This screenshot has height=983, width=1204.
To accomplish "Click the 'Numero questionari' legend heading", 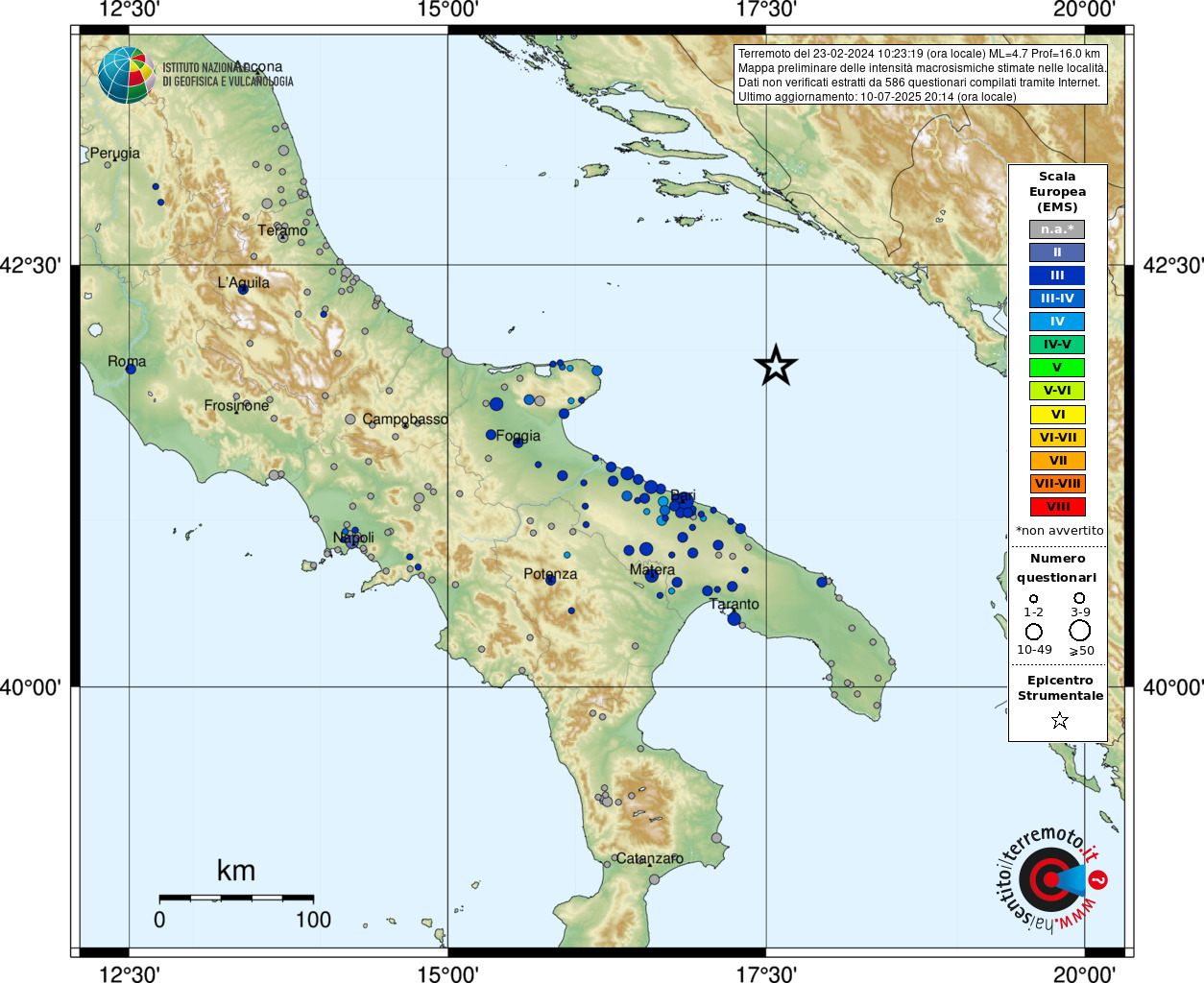I will click(x=1057, y=567).
